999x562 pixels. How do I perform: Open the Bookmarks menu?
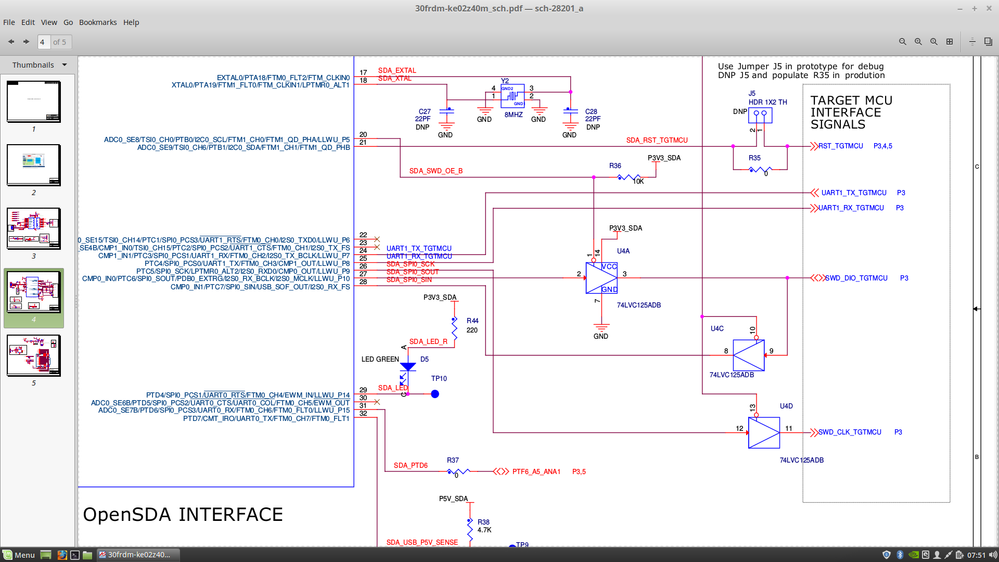[97, 22]
